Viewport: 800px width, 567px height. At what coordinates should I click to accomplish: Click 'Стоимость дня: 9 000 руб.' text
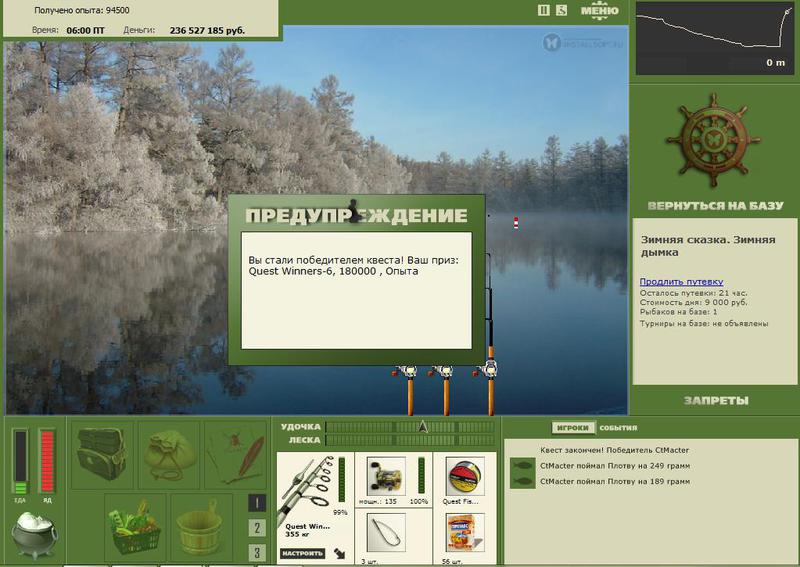693,302
